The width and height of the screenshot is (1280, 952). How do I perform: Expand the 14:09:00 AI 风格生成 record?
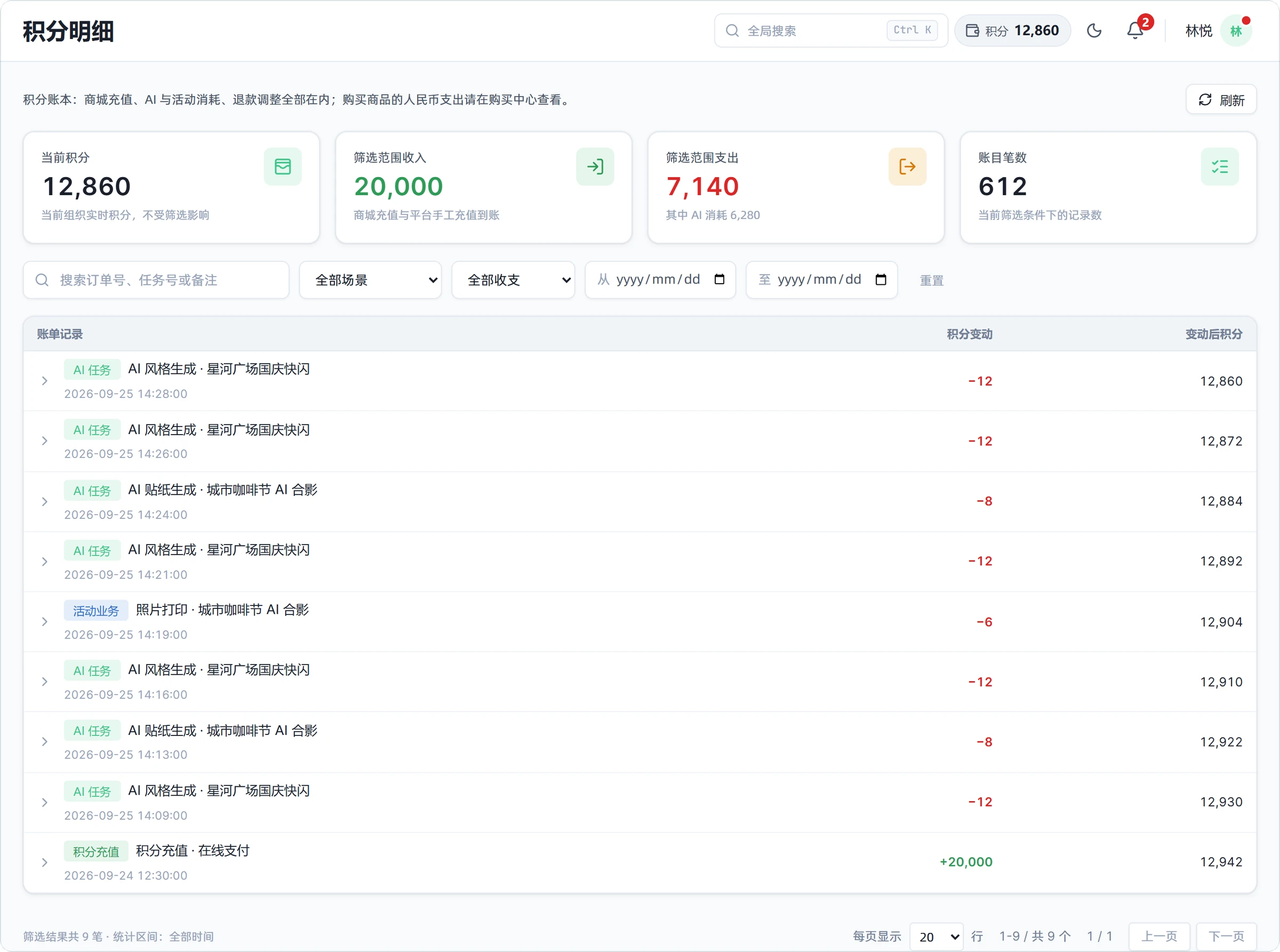tap(44, 802)
